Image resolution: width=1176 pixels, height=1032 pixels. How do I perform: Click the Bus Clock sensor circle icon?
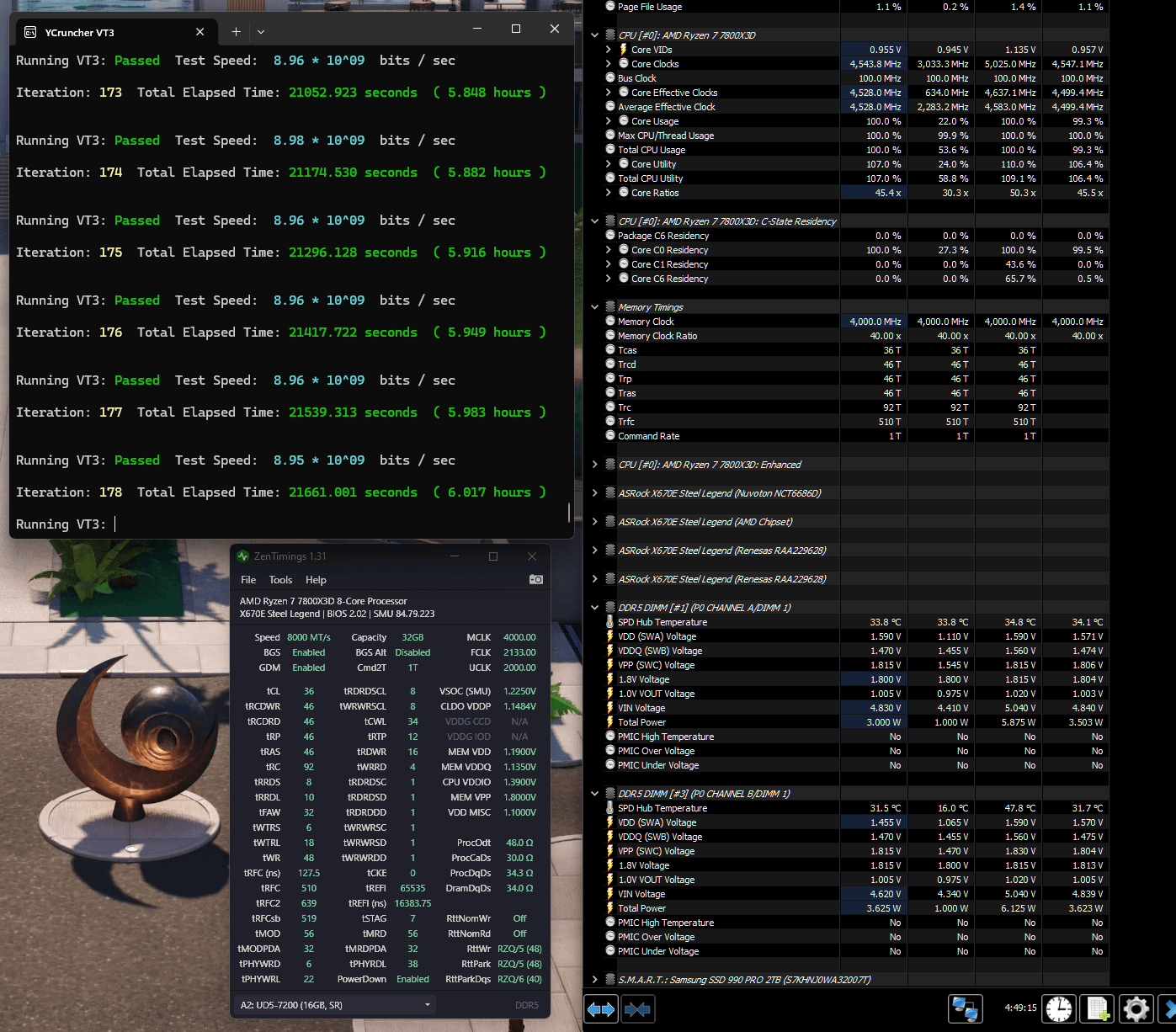click(610, 78)
